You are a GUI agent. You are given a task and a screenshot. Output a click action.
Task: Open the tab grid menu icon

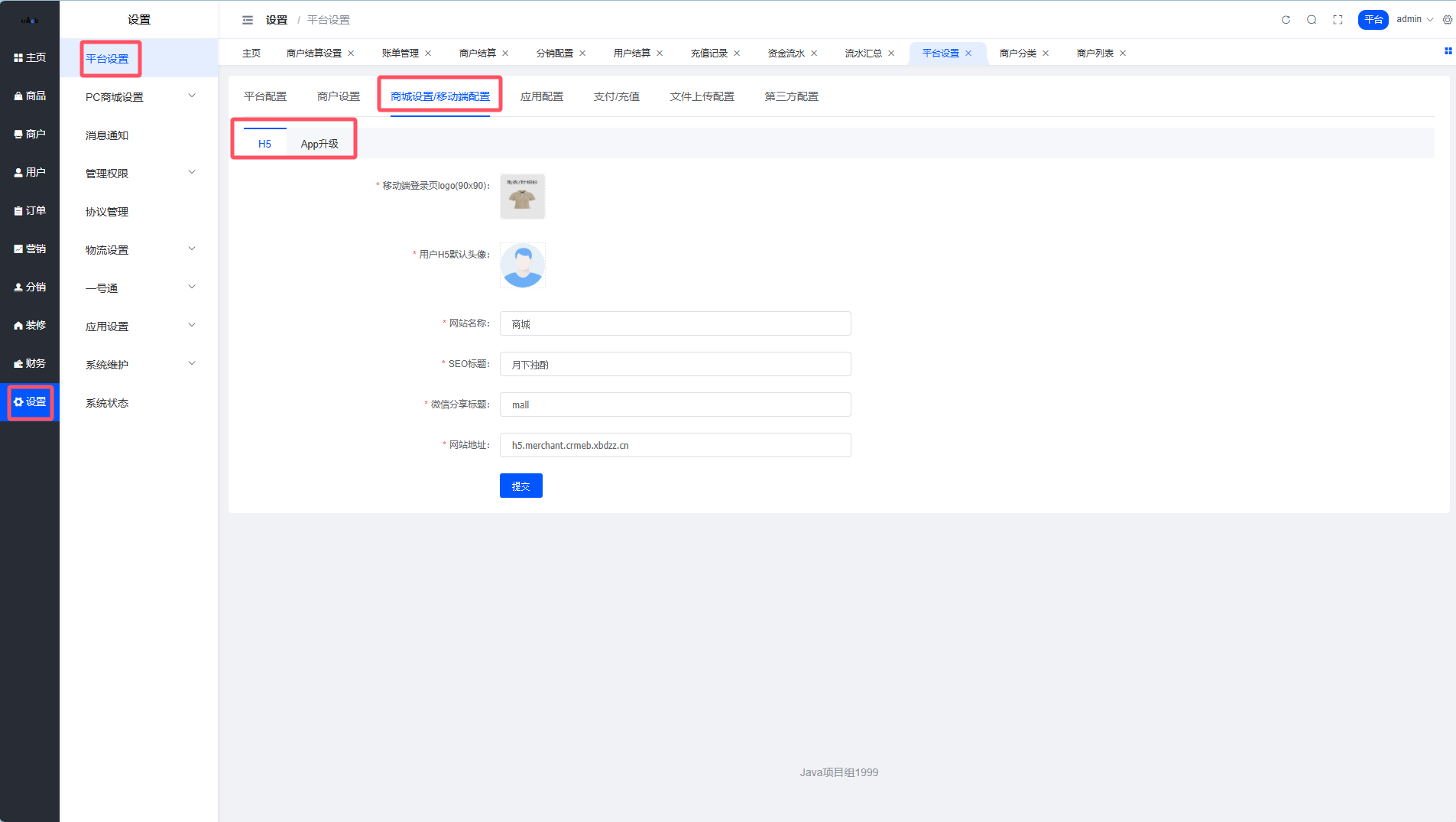pos(1448,51)
